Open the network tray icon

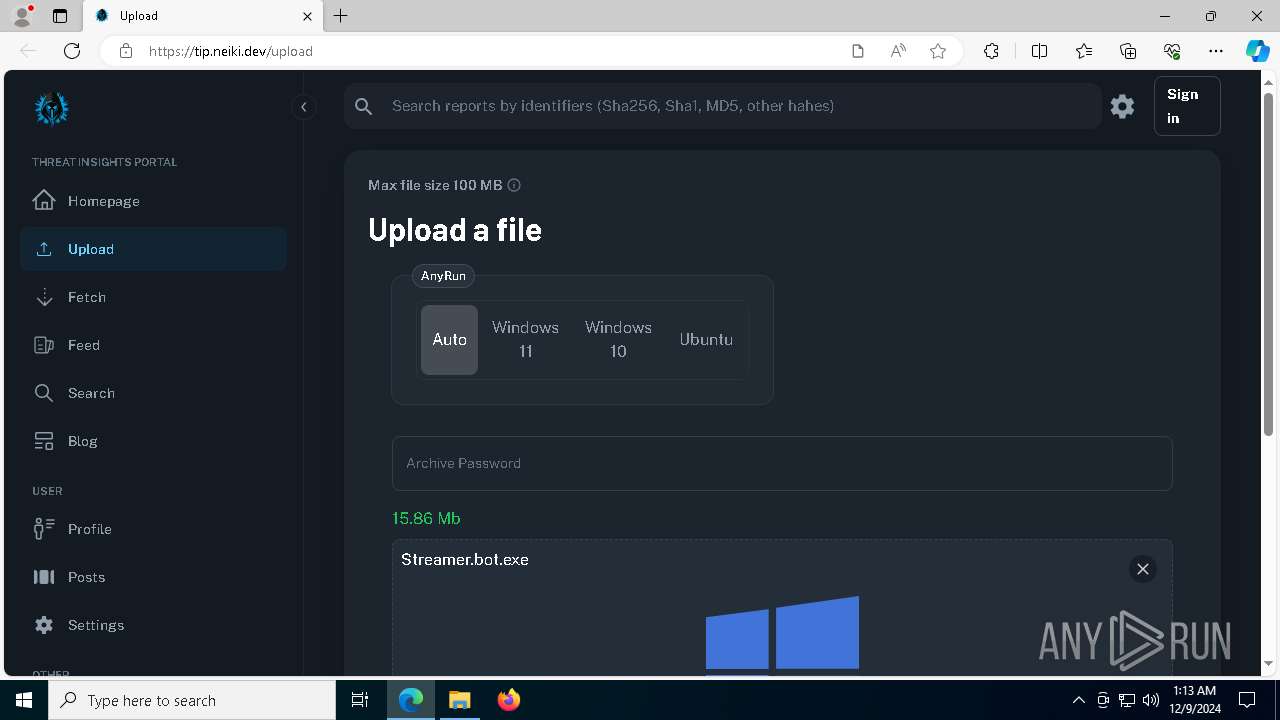click(x=1126, y=700)
